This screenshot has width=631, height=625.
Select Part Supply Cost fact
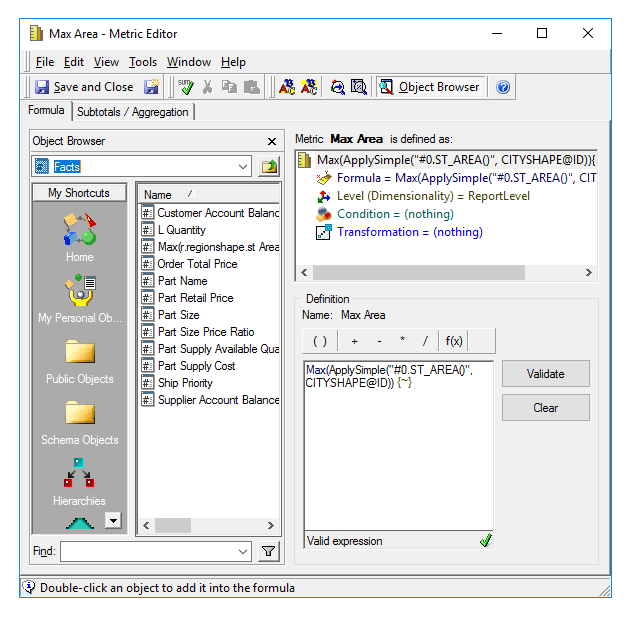tap(188, 366)
